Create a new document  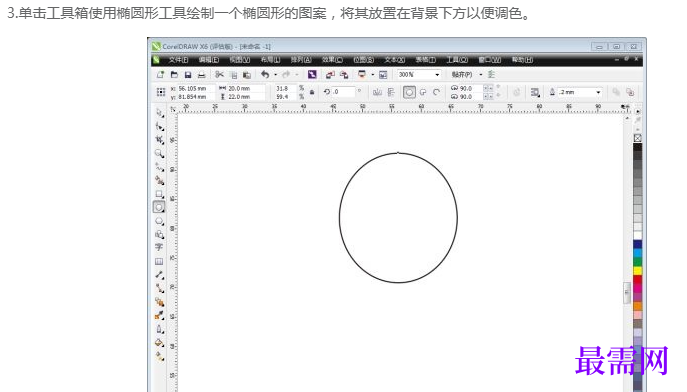point(160,75)
